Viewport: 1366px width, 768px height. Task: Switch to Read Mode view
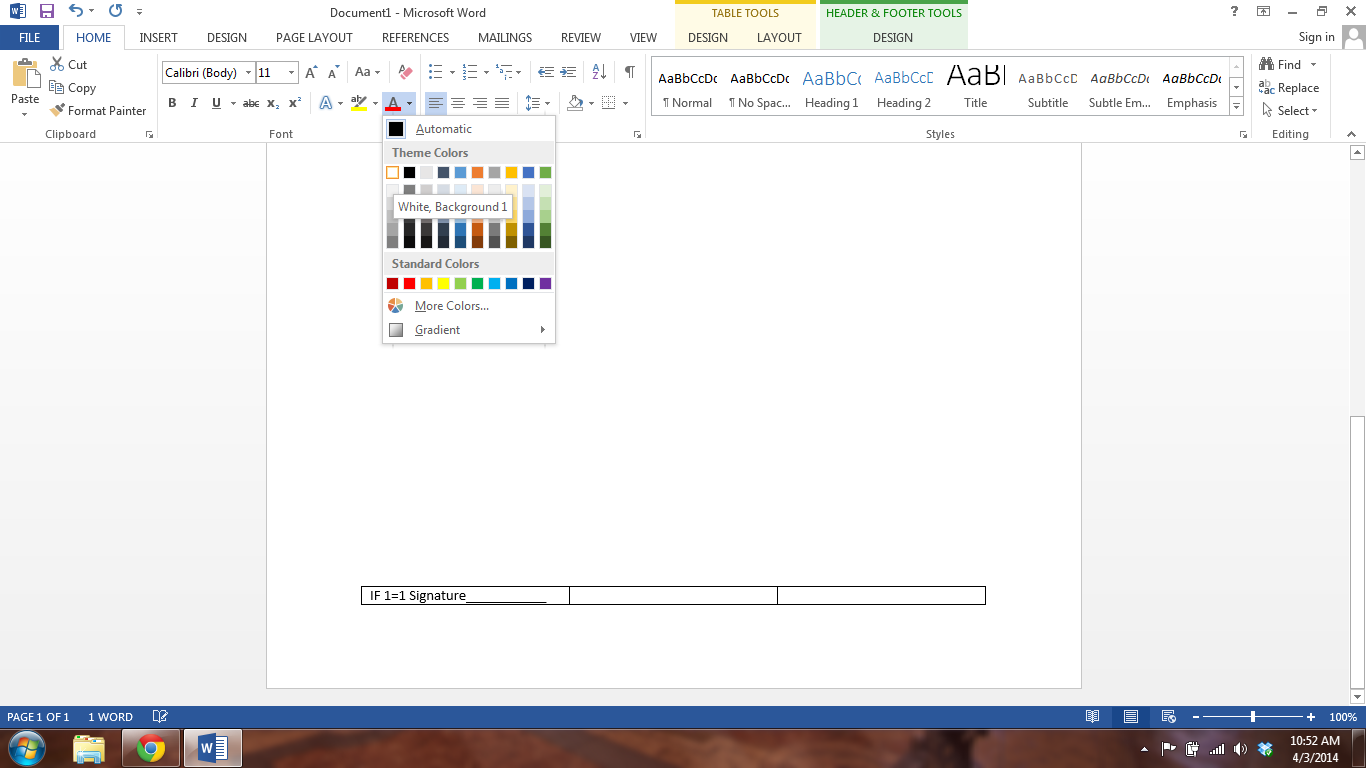click(x=1093, y=717)
